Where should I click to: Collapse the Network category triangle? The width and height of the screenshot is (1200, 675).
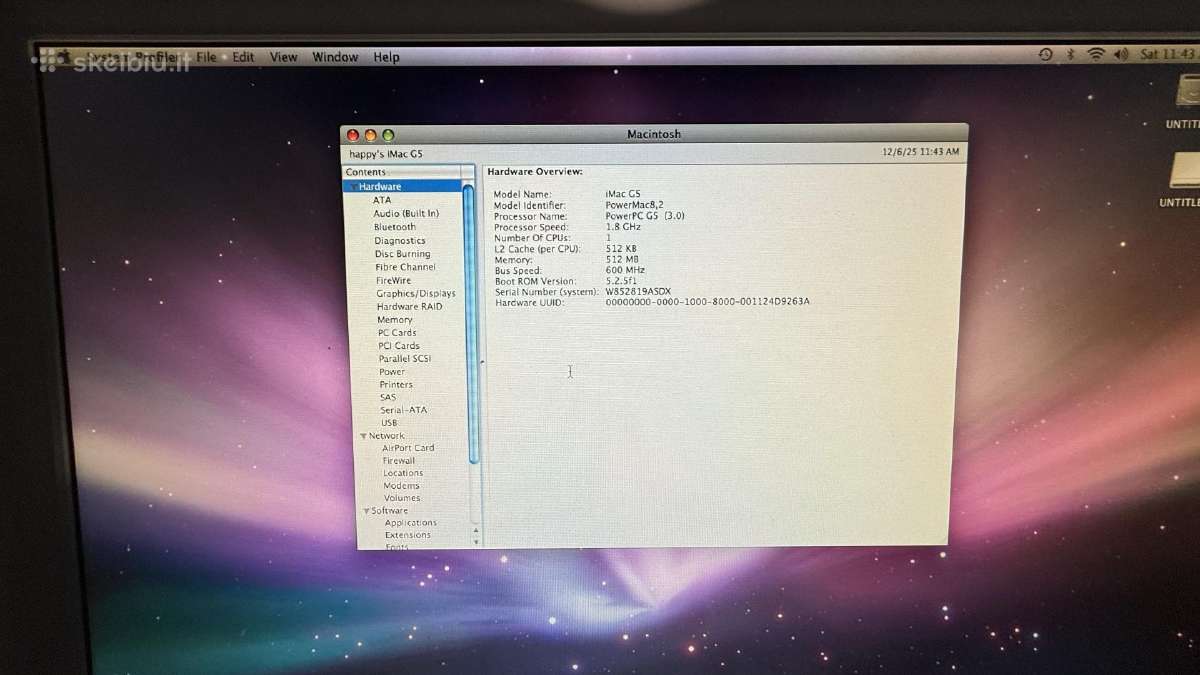[x=363, y=436]
